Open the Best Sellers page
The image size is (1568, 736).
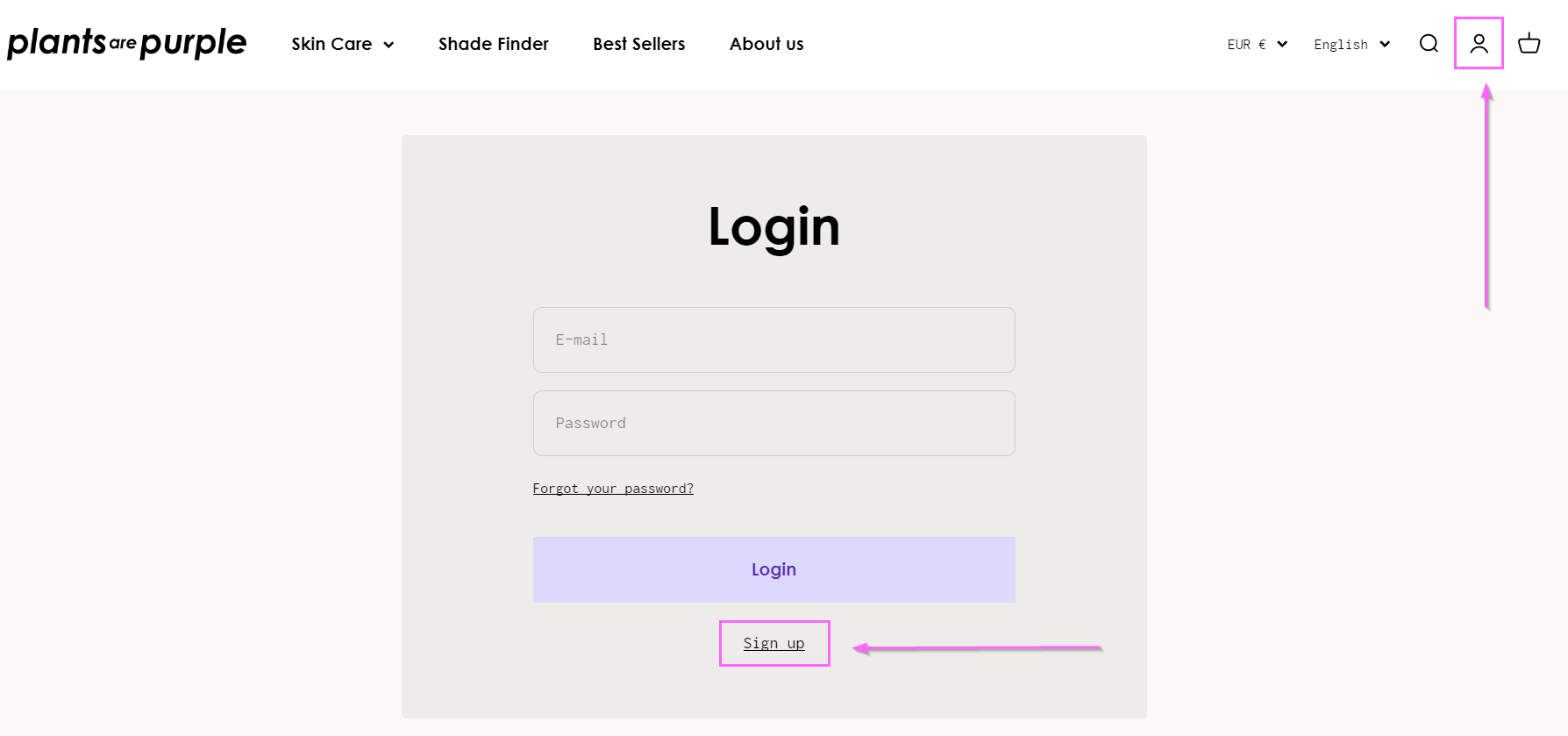click(639, 44)
